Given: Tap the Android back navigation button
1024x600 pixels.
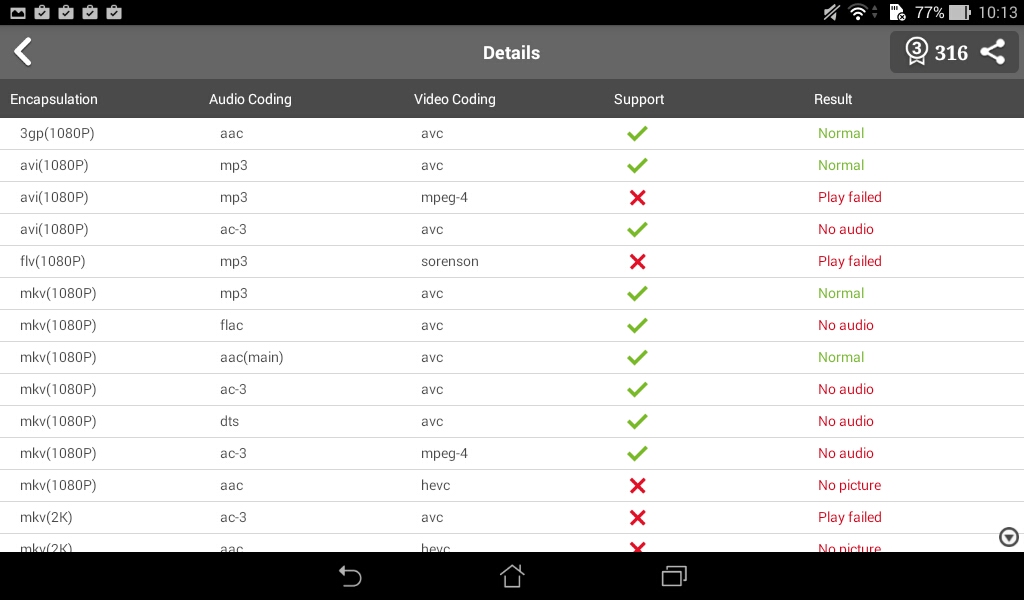Looking at the screenshot, I should coord(350,576).
